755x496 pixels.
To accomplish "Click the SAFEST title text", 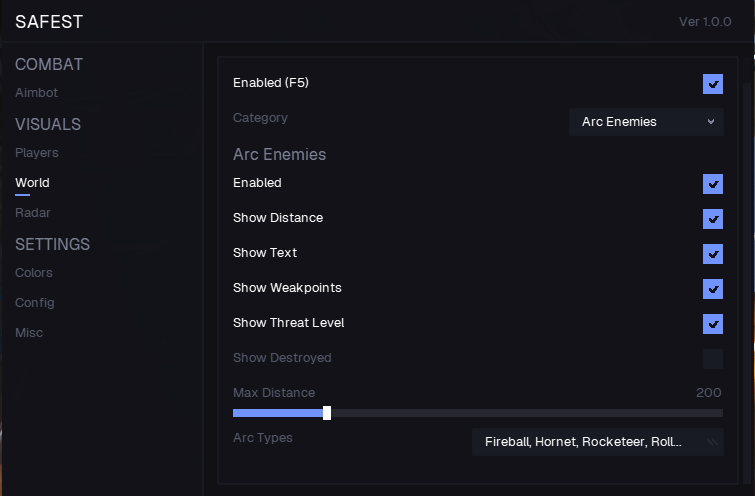I will tap(49, 21).
